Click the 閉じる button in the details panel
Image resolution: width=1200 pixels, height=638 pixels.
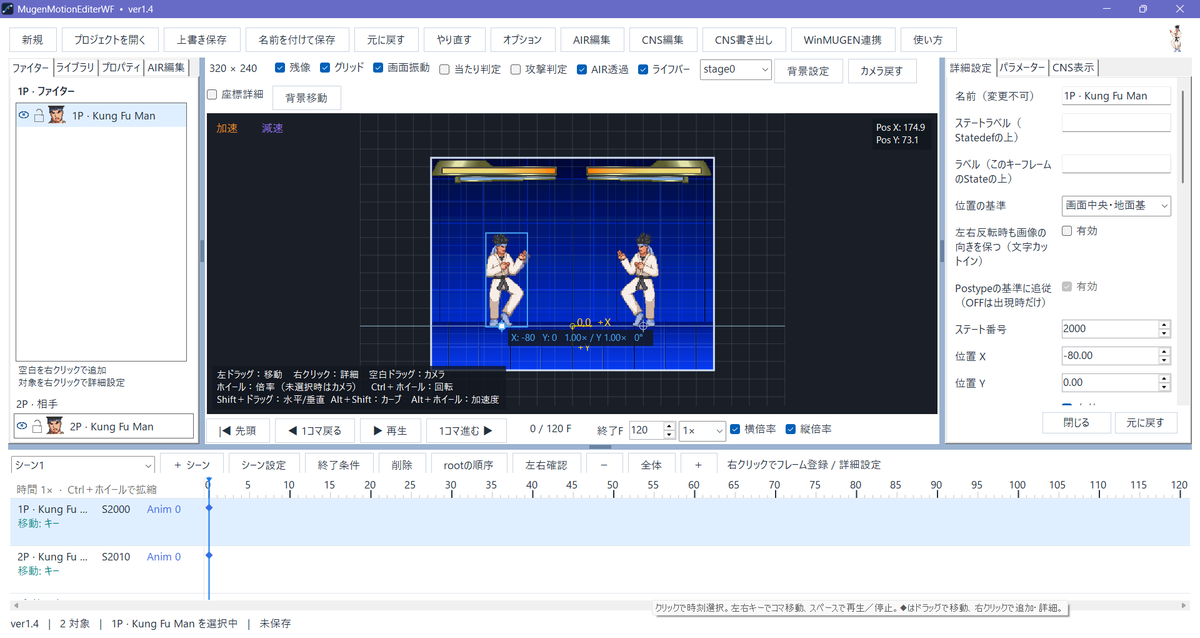click(x=1076, y=423)
